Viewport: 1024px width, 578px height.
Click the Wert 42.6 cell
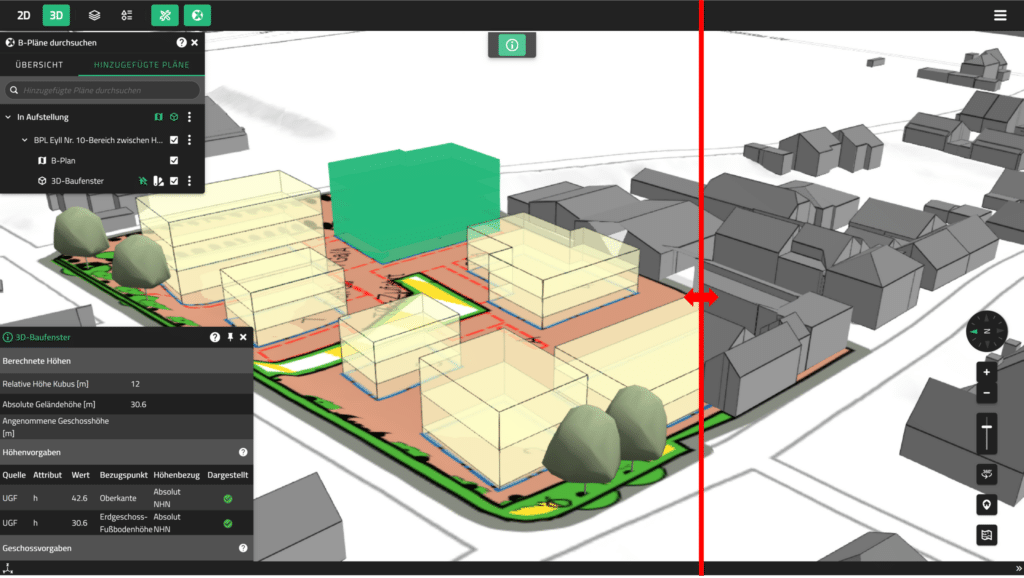79,498
